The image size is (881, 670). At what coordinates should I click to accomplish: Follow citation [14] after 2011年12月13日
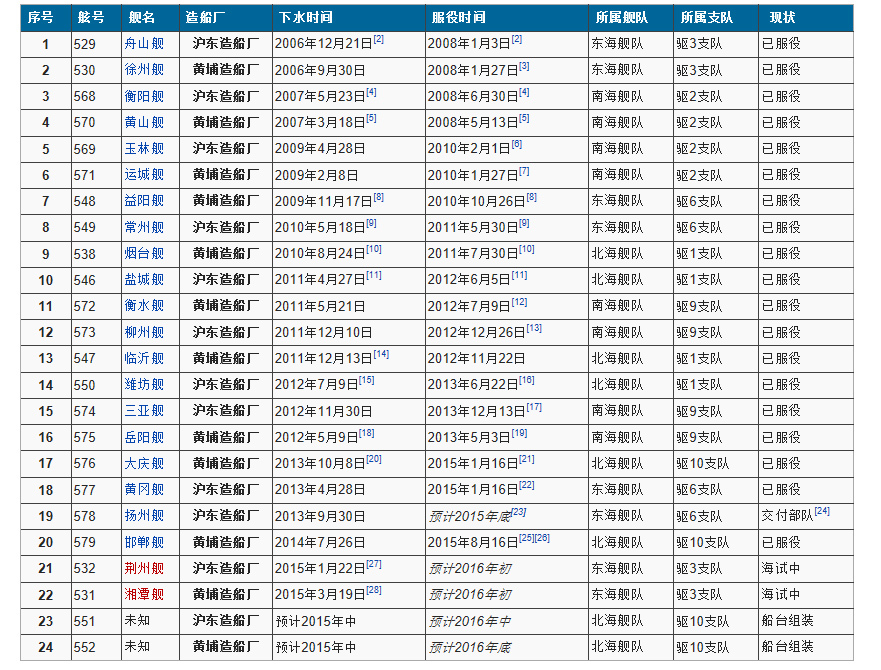tap(381, 354)
